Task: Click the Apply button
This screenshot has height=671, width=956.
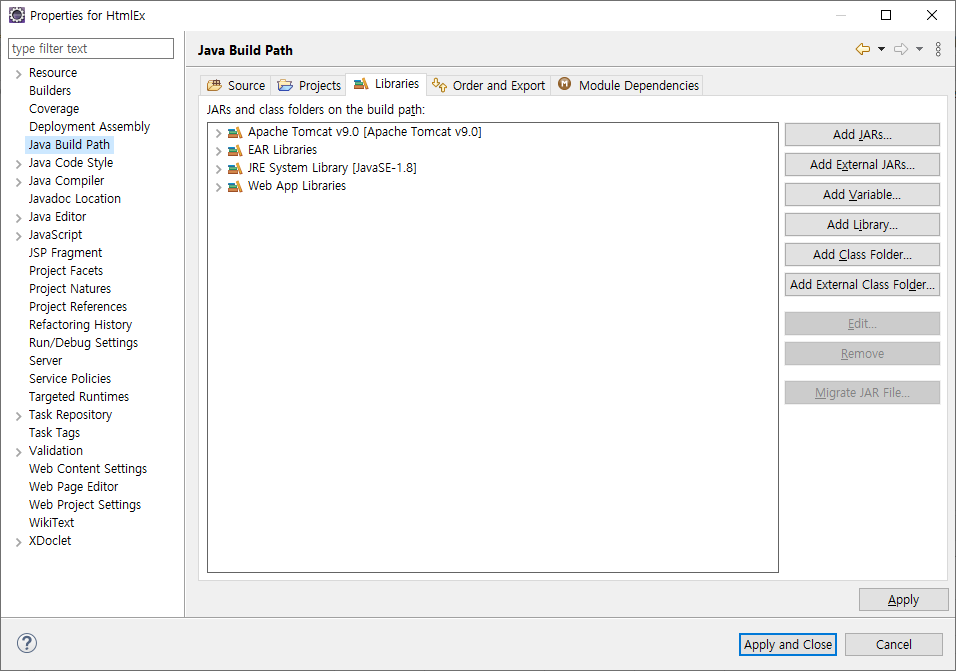Action: 904,600
